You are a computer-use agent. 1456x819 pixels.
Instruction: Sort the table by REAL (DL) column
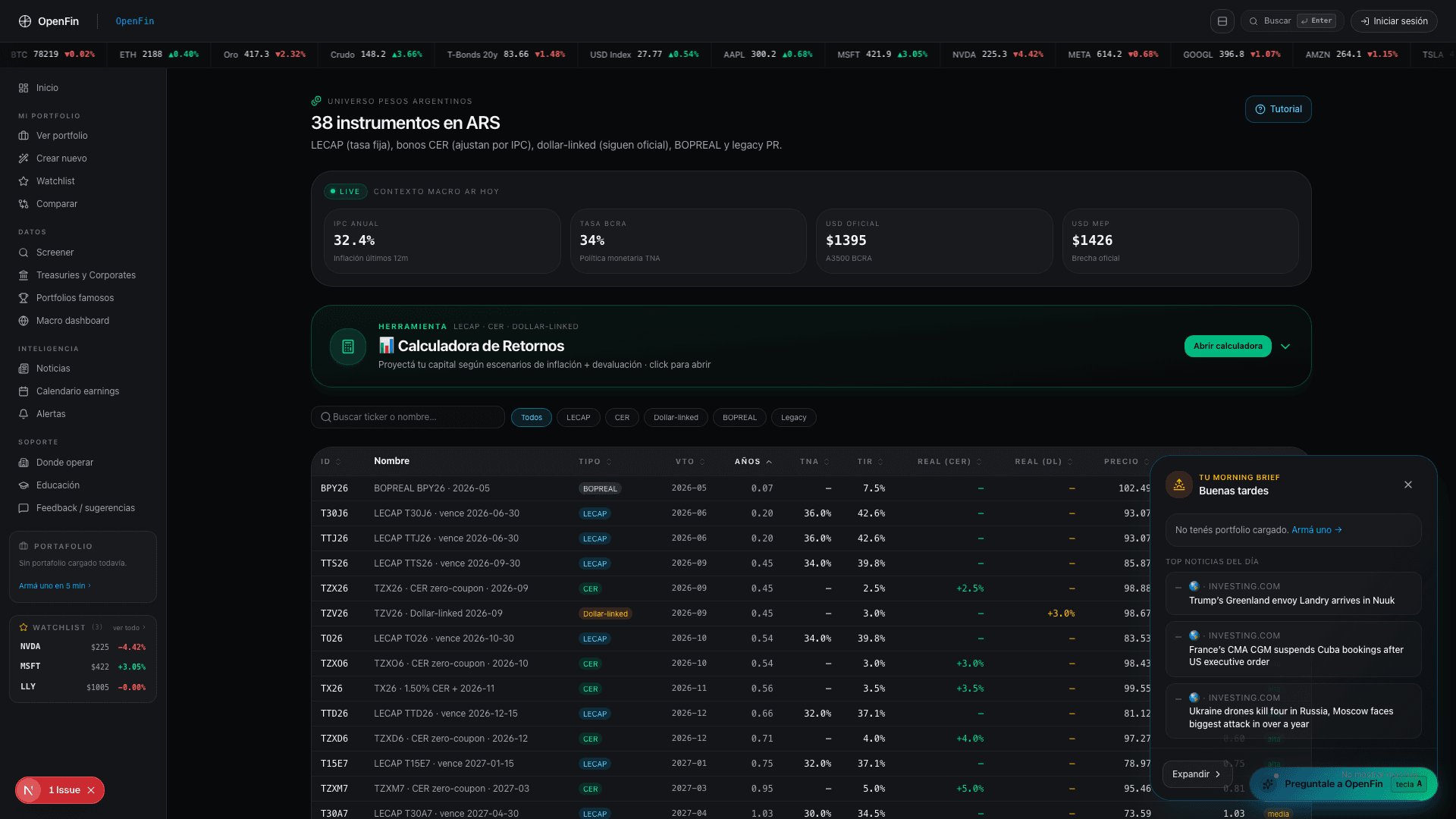pos(1044,462)
